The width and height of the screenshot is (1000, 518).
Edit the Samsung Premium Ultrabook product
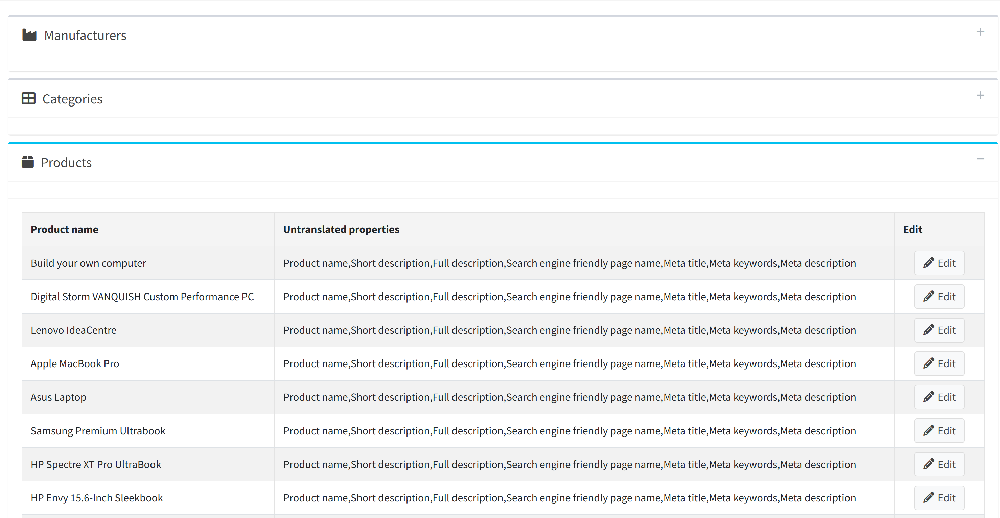click(x=939, y=431)
